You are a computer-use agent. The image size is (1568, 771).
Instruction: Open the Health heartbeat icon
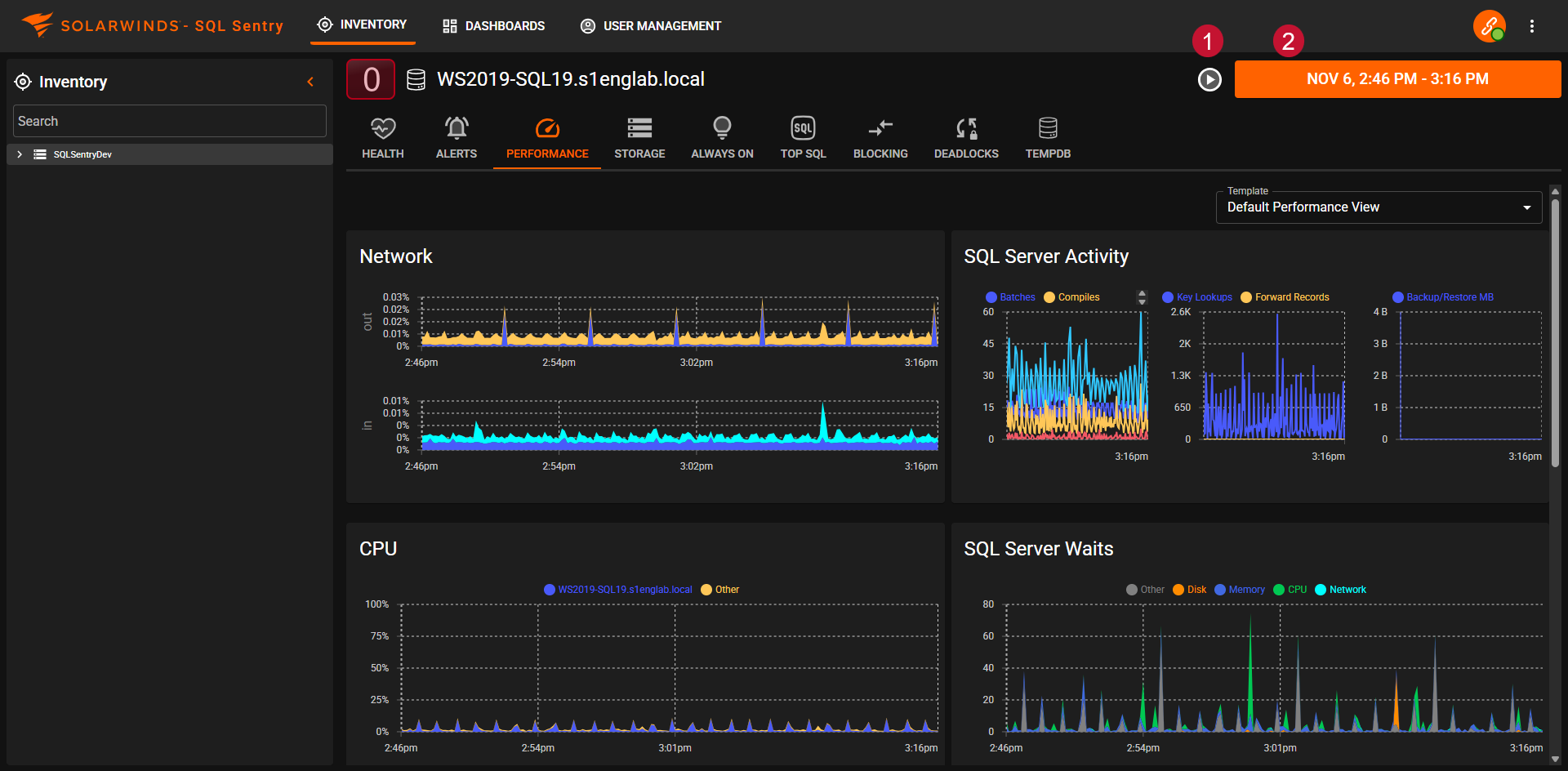point(382,129)
